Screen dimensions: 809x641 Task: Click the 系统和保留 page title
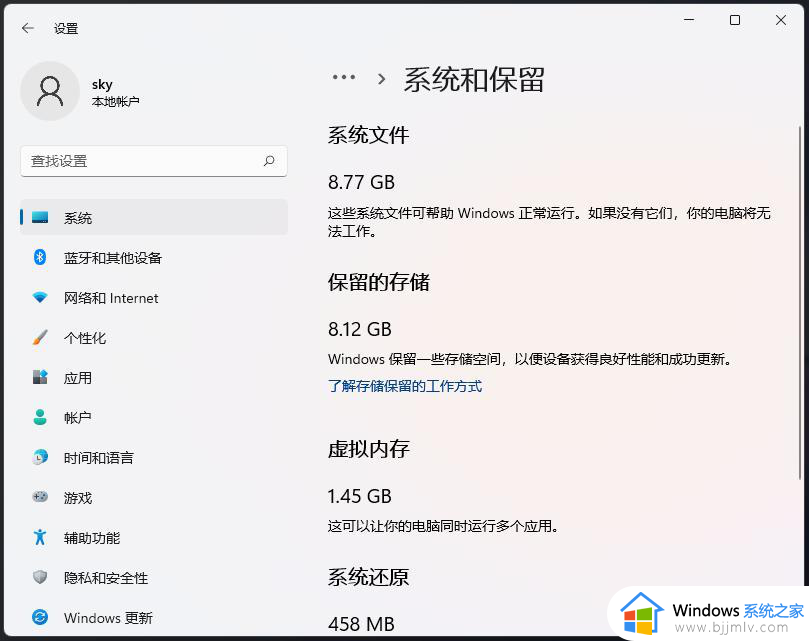tap(474, 79)
